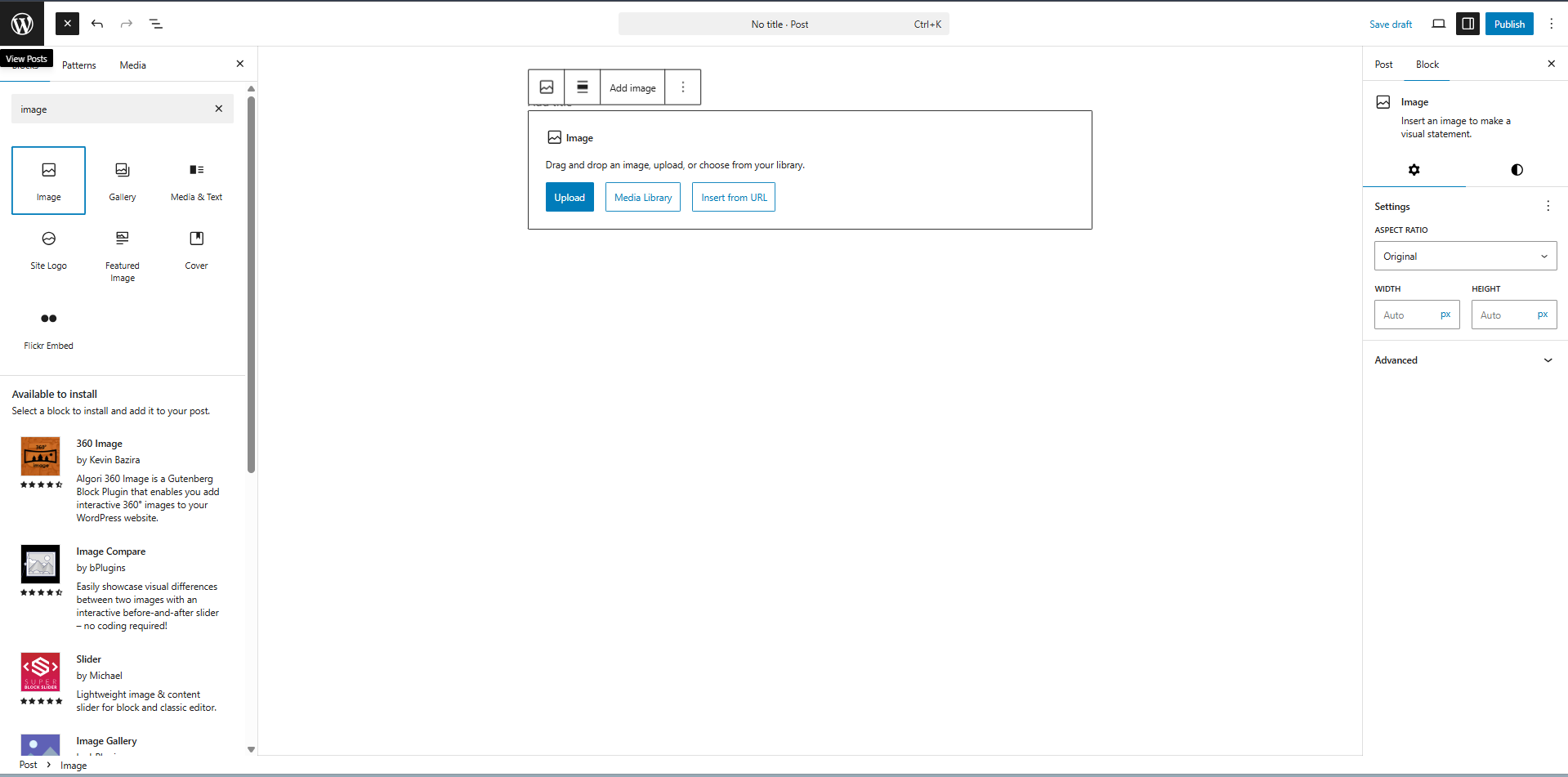Open the block Styles half-circle tab

(1517, 170)
